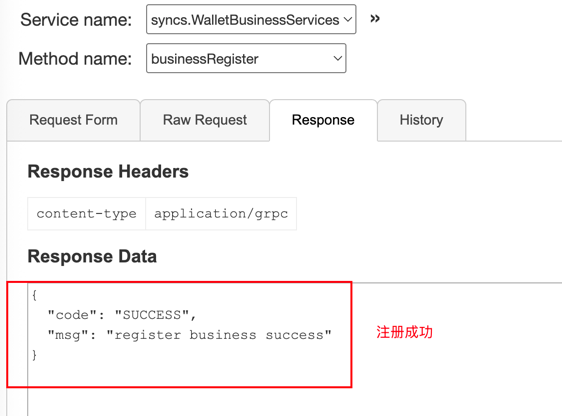
Task: Click the "code": "SUCCESS" line
Action: (x=122, y=315)
